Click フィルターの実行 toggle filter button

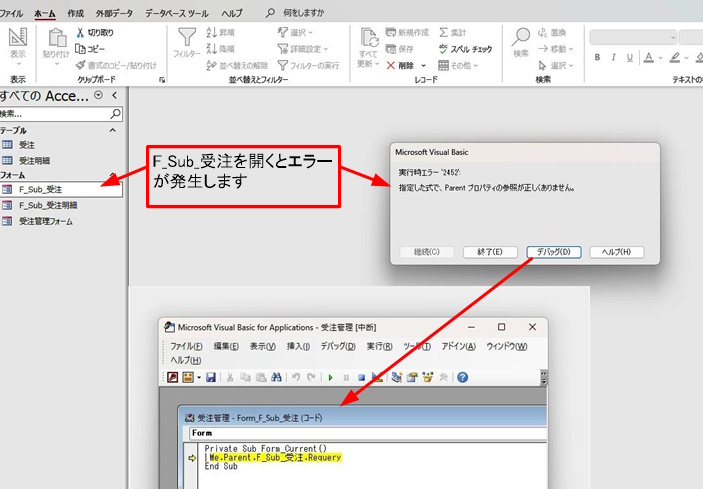coord(308,65)
